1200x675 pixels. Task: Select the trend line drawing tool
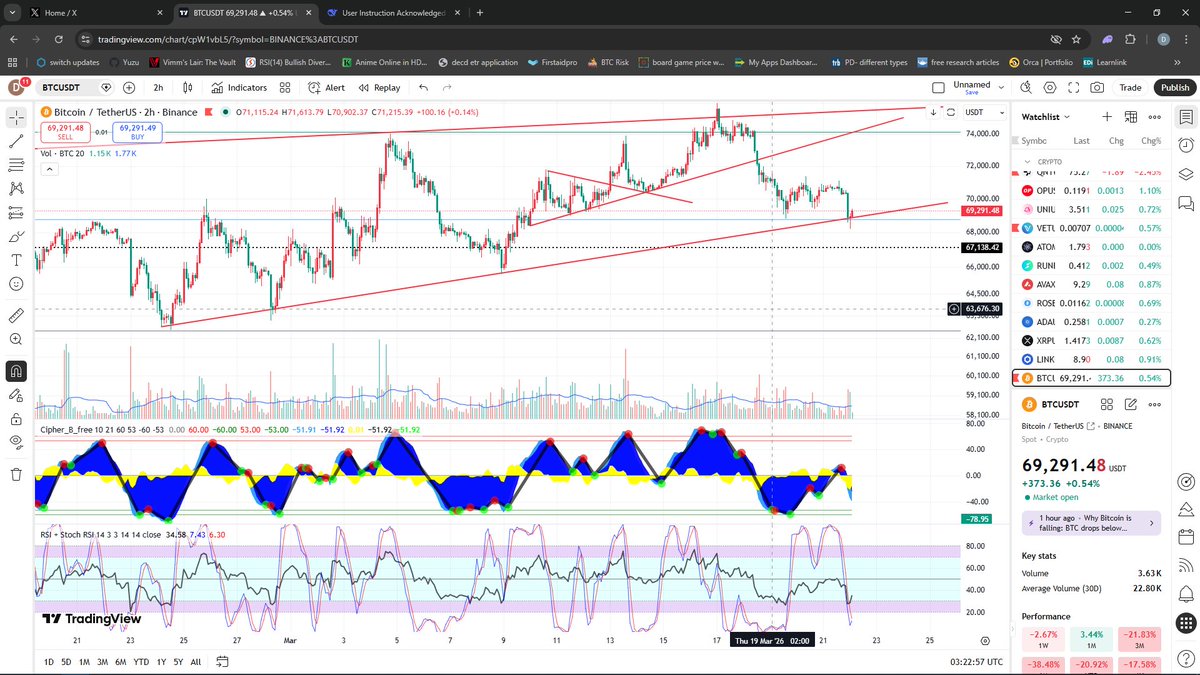[x=16, y=141]
